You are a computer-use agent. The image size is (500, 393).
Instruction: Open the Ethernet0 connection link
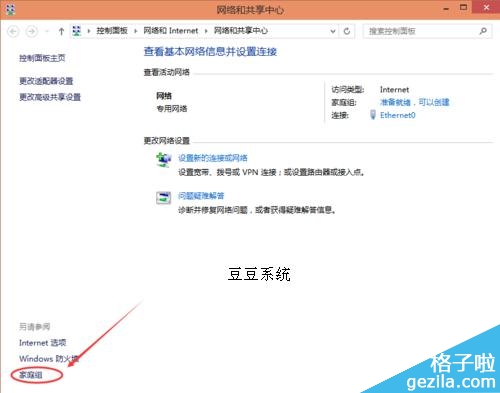pos(398,115)
